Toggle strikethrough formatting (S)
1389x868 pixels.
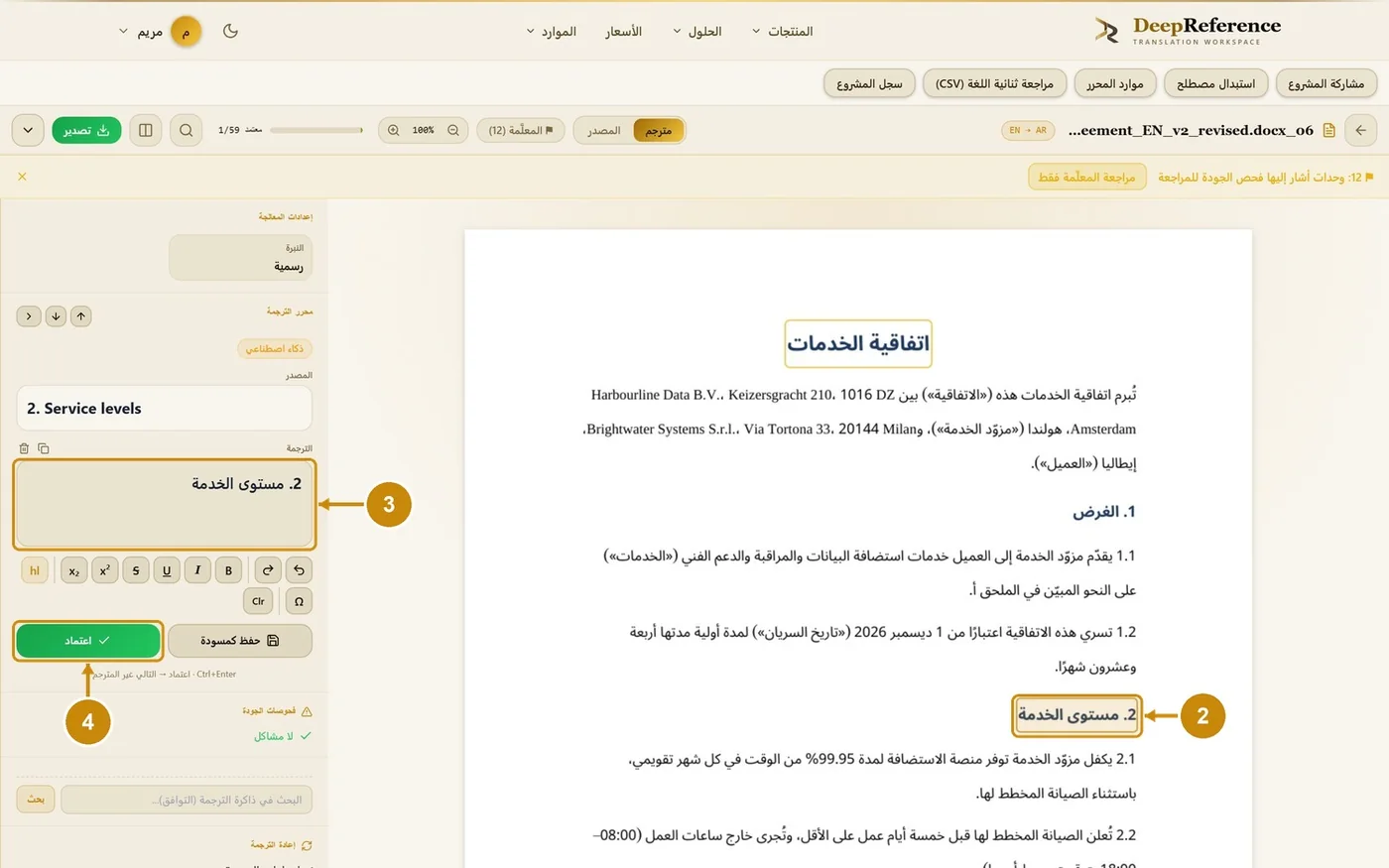(x=136, y=570)
